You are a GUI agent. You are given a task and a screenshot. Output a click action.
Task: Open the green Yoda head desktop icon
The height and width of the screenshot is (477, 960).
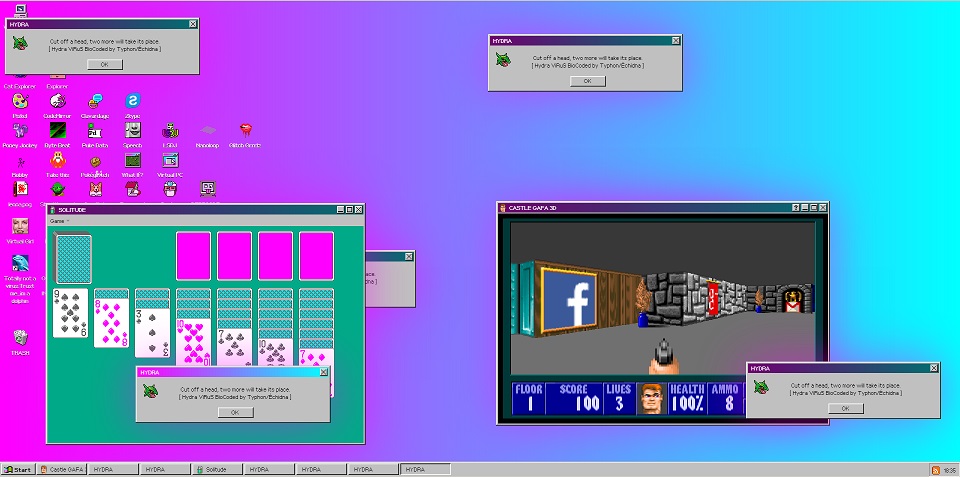58,189
